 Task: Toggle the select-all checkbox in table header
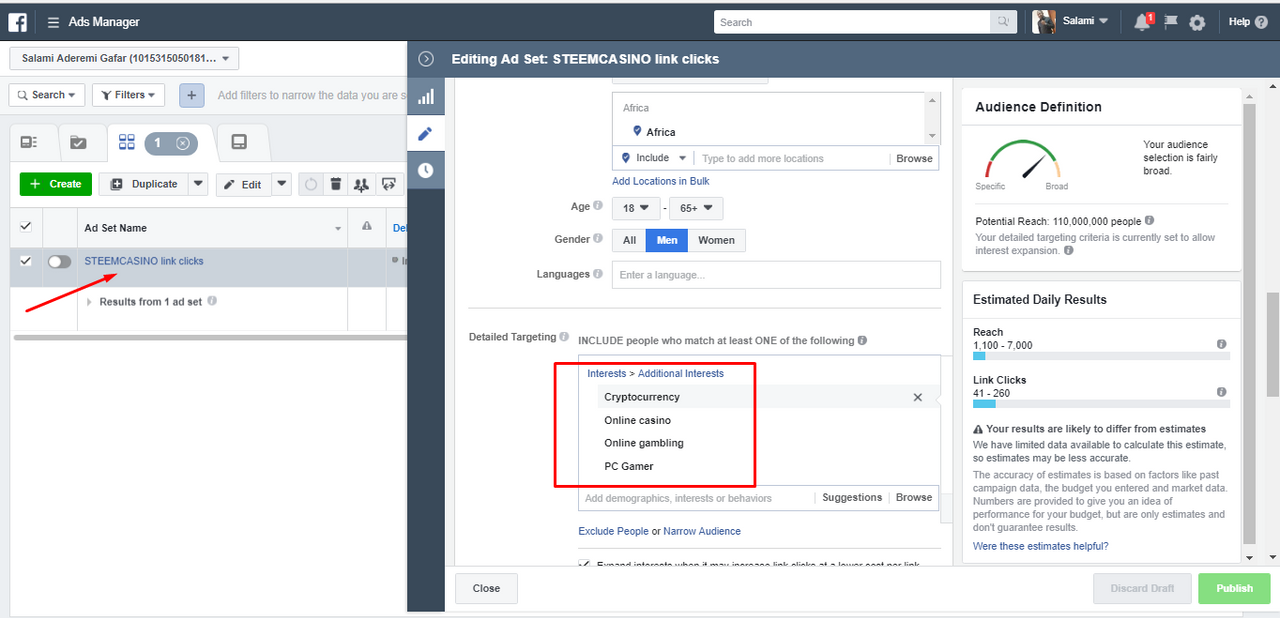click(26, 227)
